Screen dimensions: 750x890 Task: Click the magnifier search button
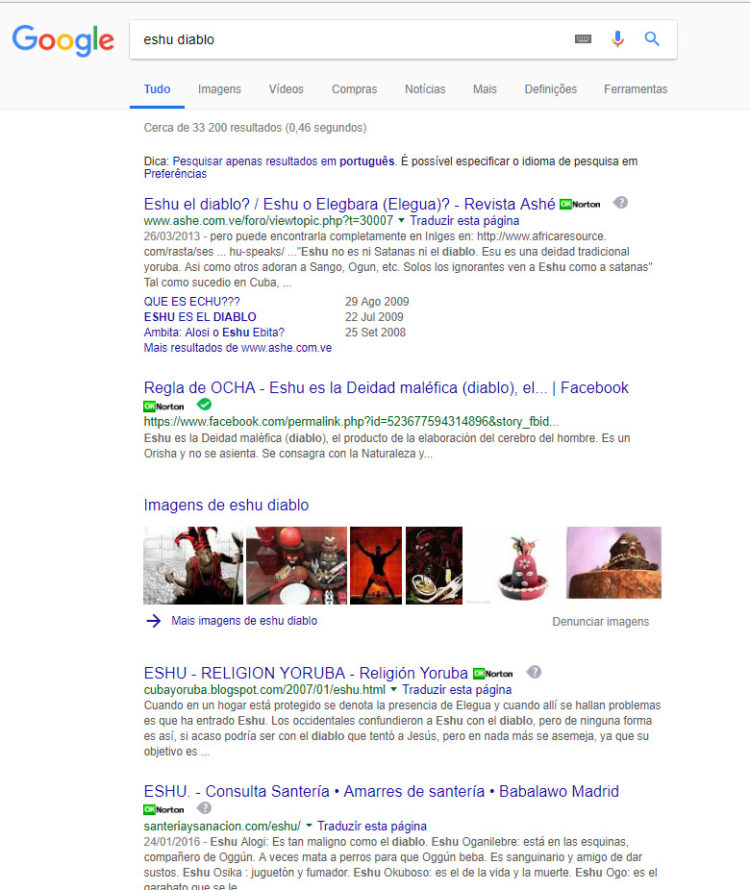coord(652,39)
